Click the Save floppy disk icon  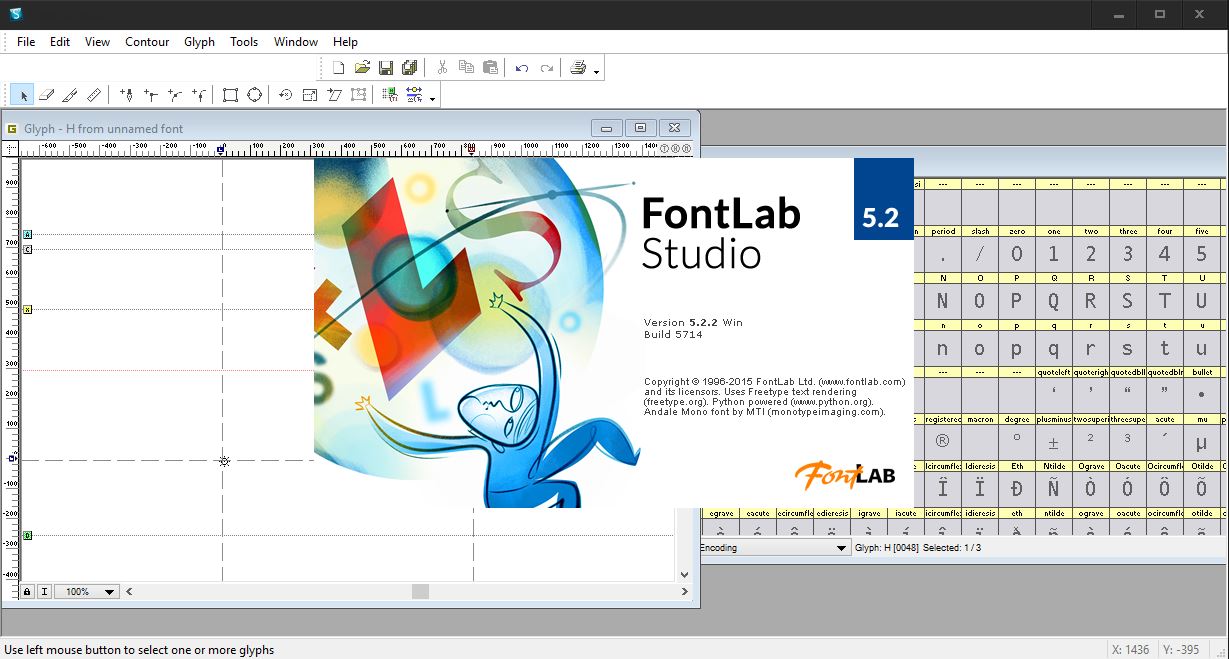point(386,68)
